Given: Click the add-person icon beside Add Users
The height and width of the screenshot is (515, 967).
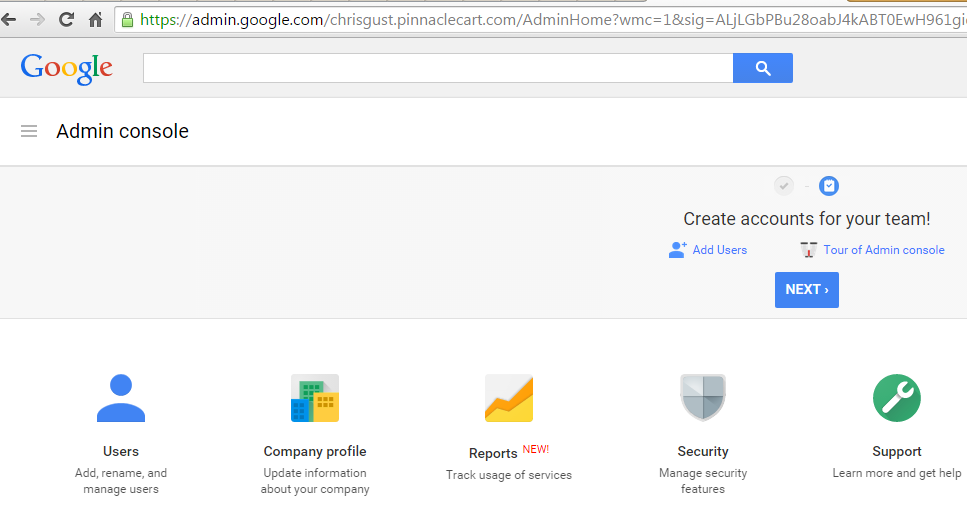Looking at the screenshot, I should [x=677, y=250].
